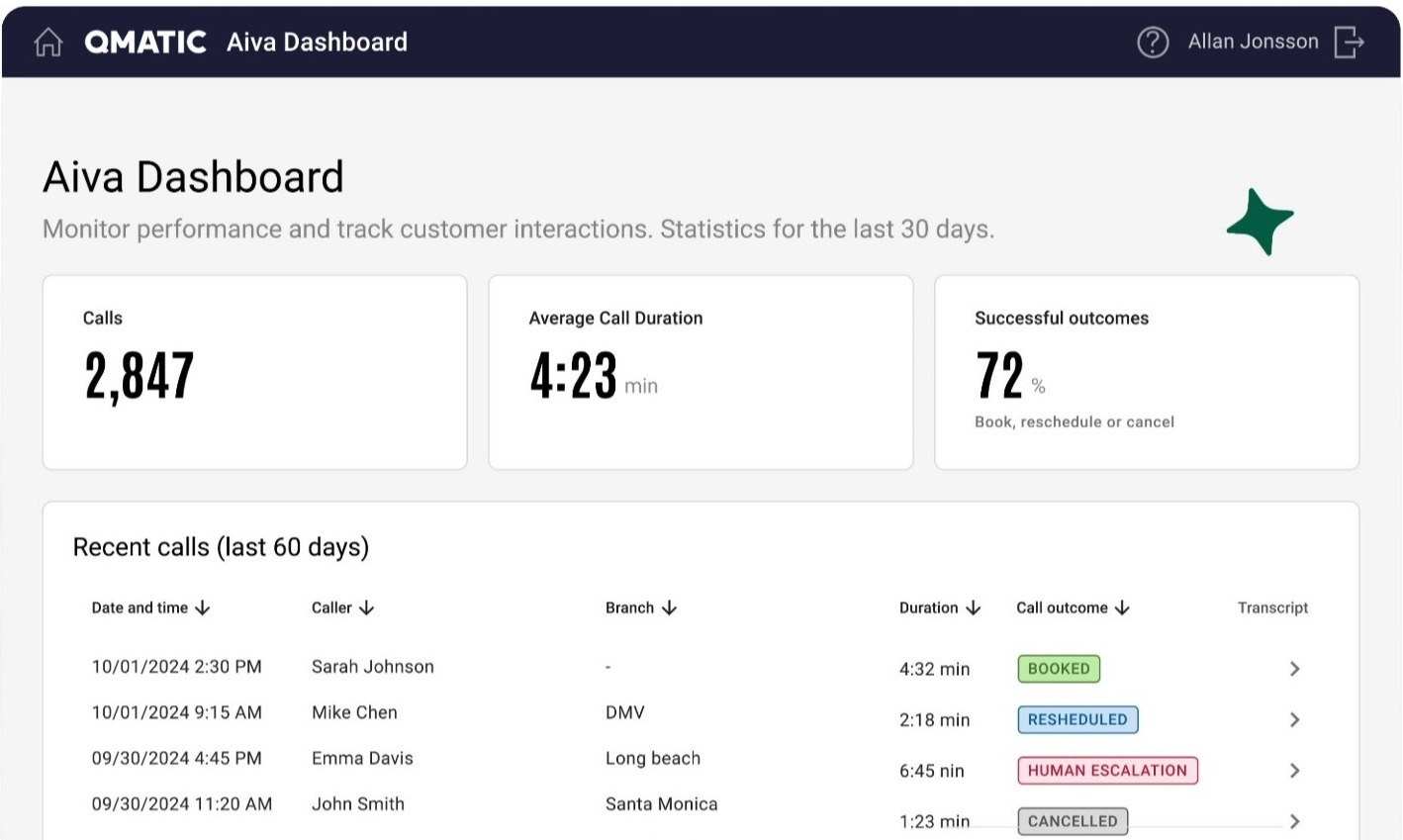The image size is (1403, 840).
Task: Click the logout icon beside Allan Jonsson
Action: coord(1349,42)
